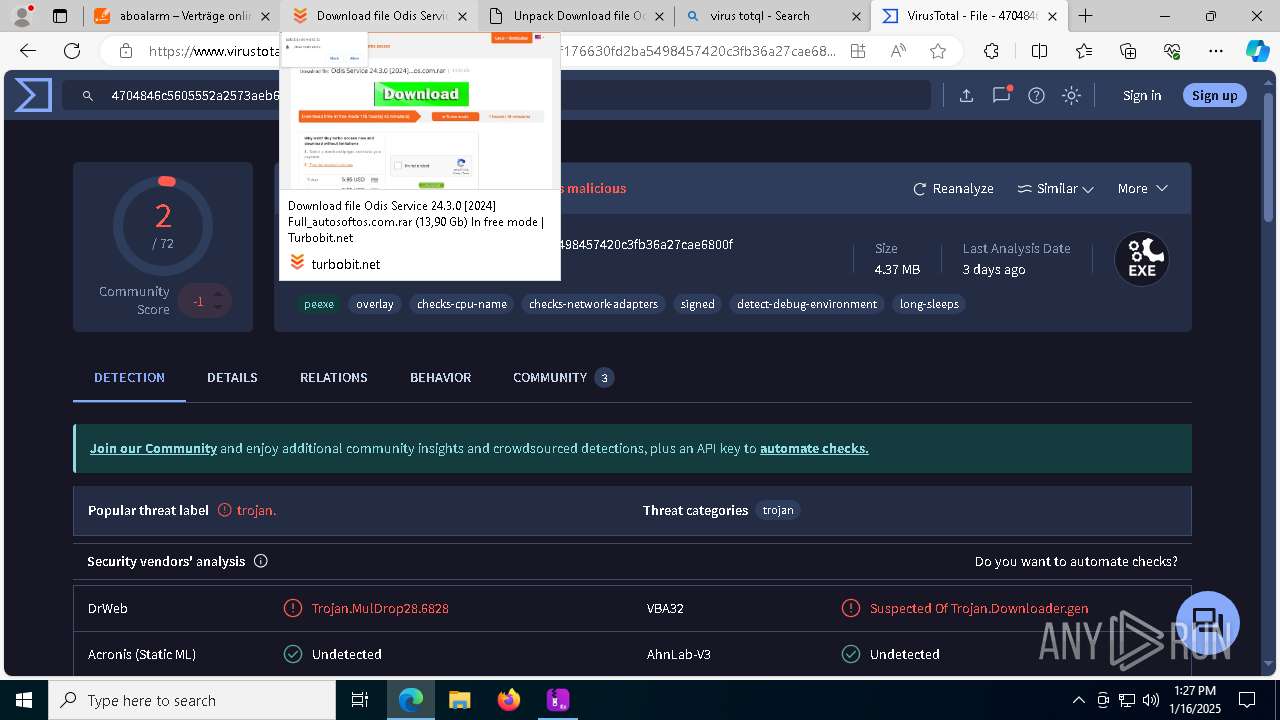Downvote the community score arrow
The width and height of the screenshot is (1280, 720).
(x=217, y=308)
